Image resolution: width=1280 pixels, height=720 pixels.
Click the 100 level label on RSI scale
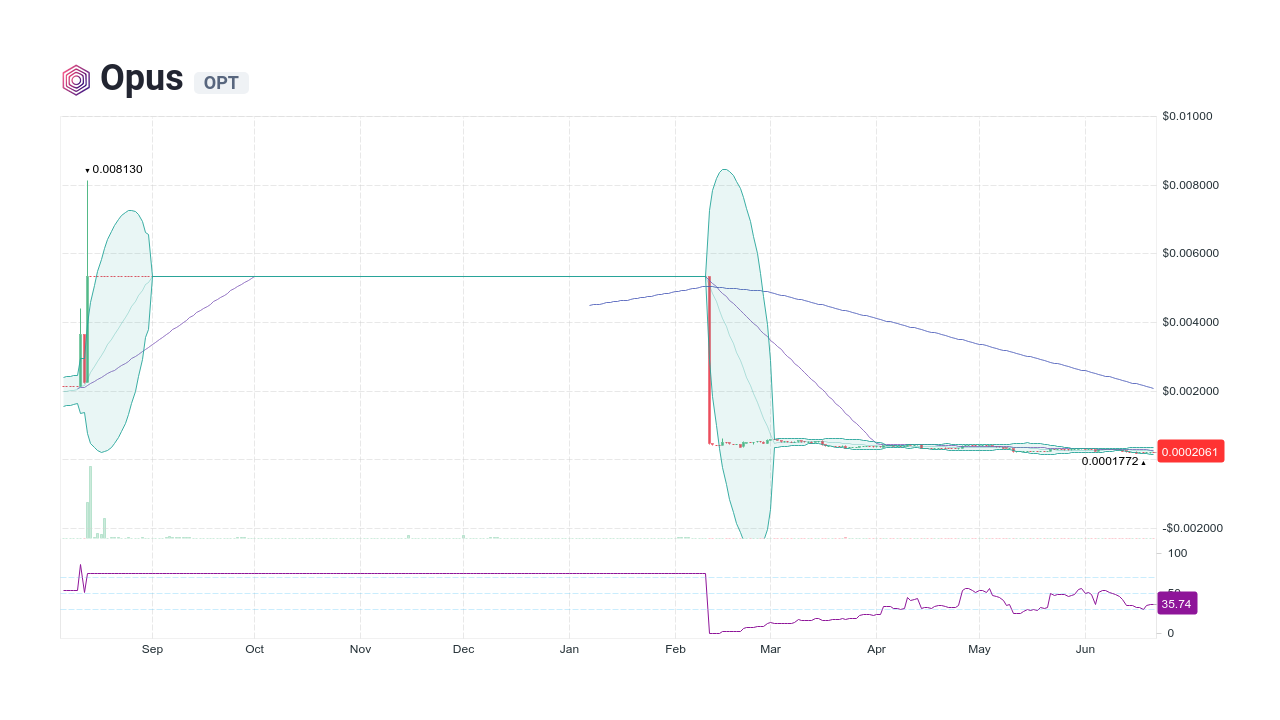pyautogui.click(x=1177, y=553)
